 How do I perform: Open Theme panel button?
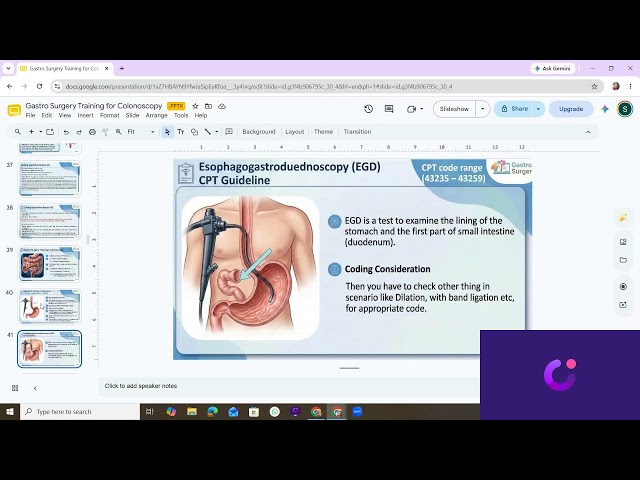323,132
